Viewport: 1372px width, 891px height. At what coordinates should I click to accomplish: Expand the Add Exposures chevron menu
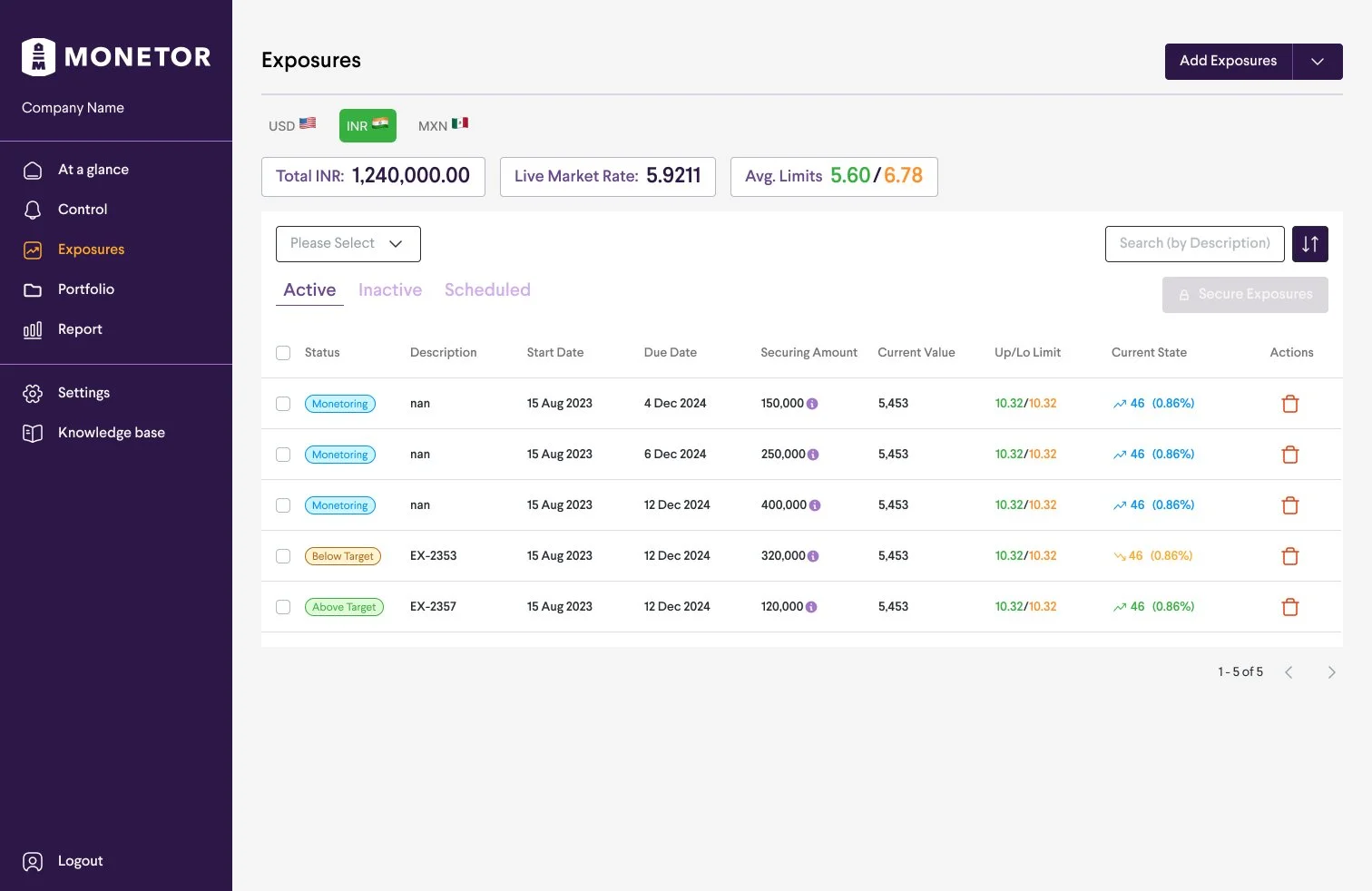1318,62
